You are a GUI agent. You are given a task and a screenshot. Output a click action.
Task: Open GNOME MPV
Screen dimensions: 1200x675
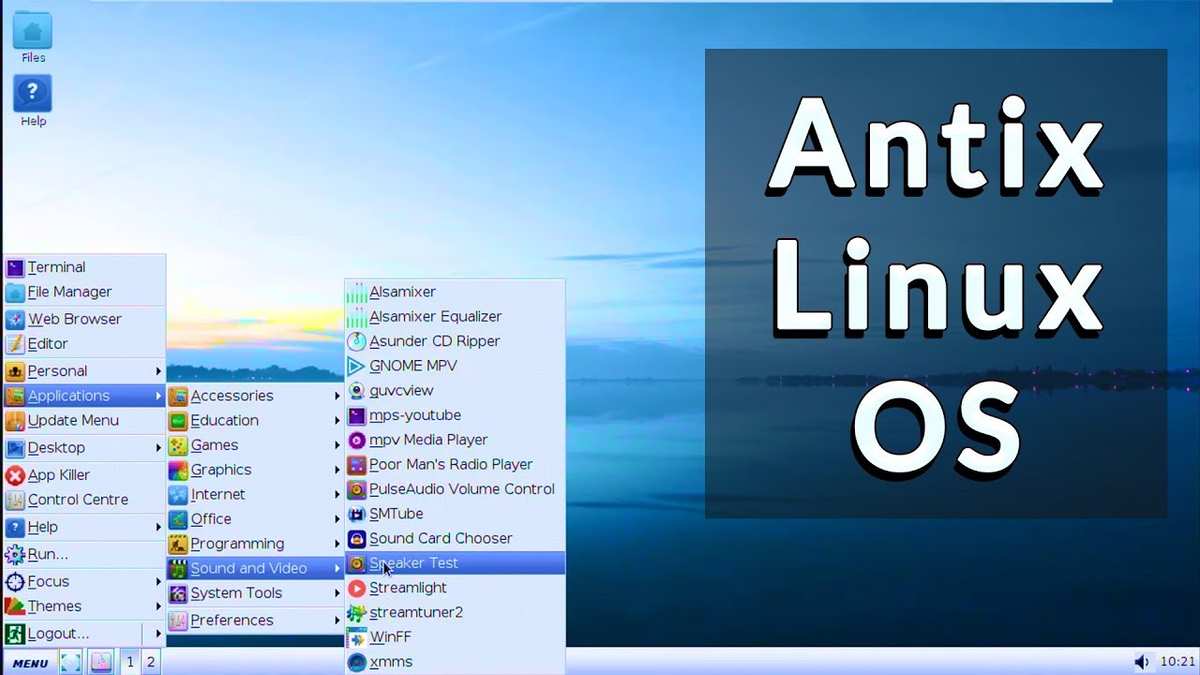coord(411,365)
